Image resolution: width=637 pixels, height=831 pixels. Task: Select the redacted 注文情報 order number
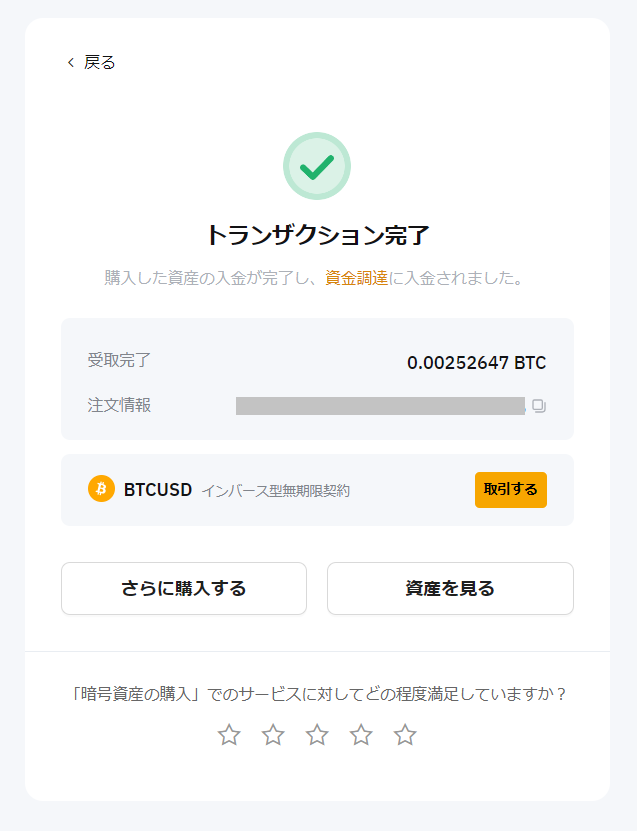pos(380,406)
